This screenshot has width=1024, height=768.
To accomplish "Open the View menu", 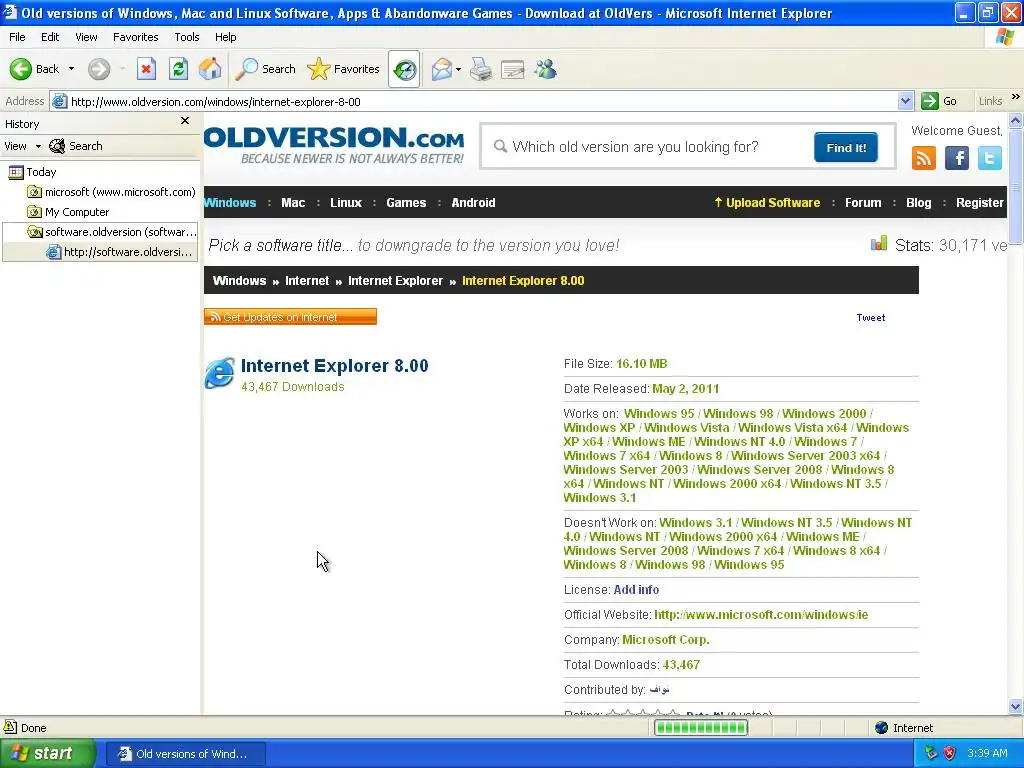I will [x=86, y=37].
